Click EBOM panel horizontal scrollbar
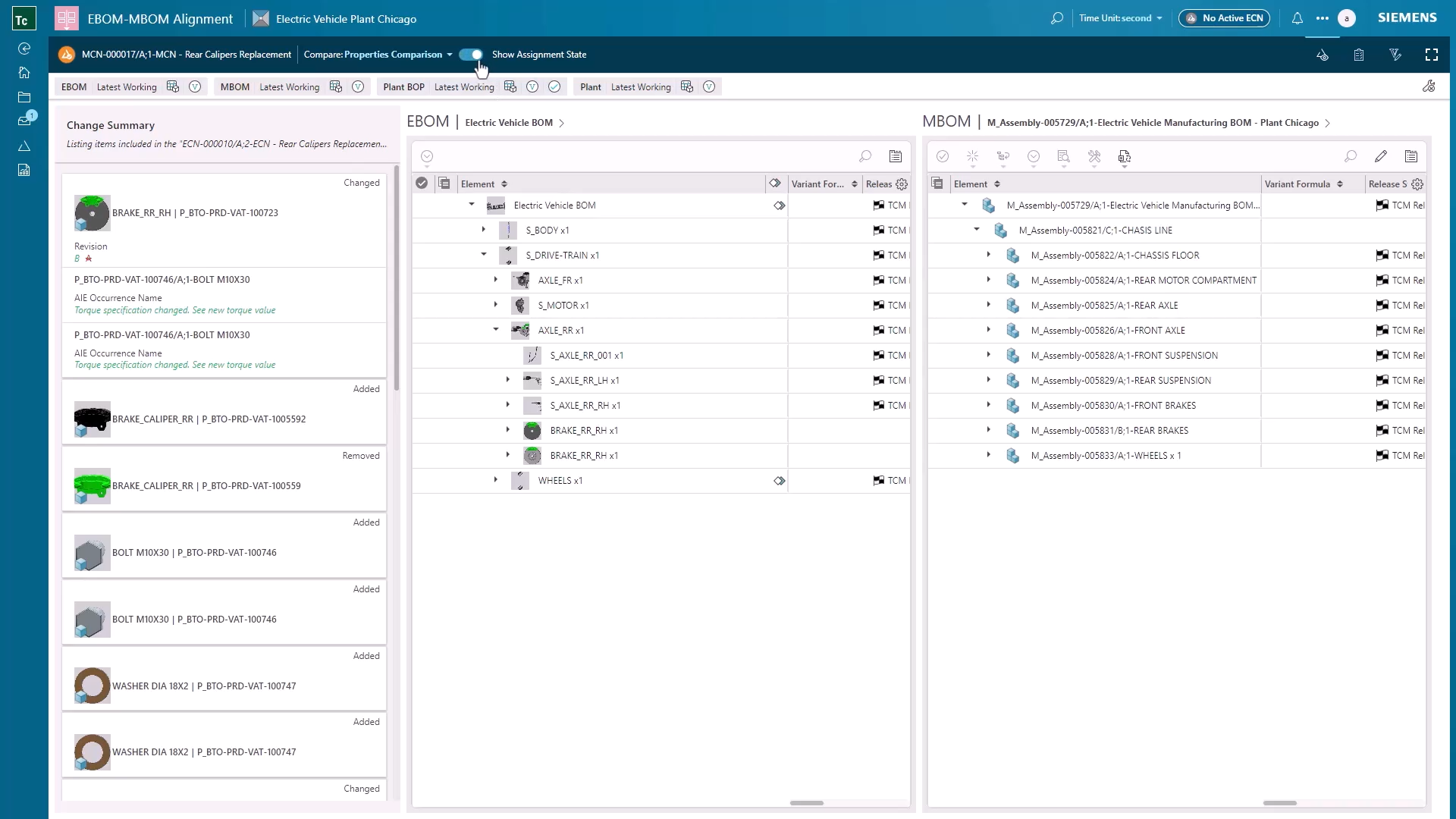 pyautogui.click(x=807, y=802)
